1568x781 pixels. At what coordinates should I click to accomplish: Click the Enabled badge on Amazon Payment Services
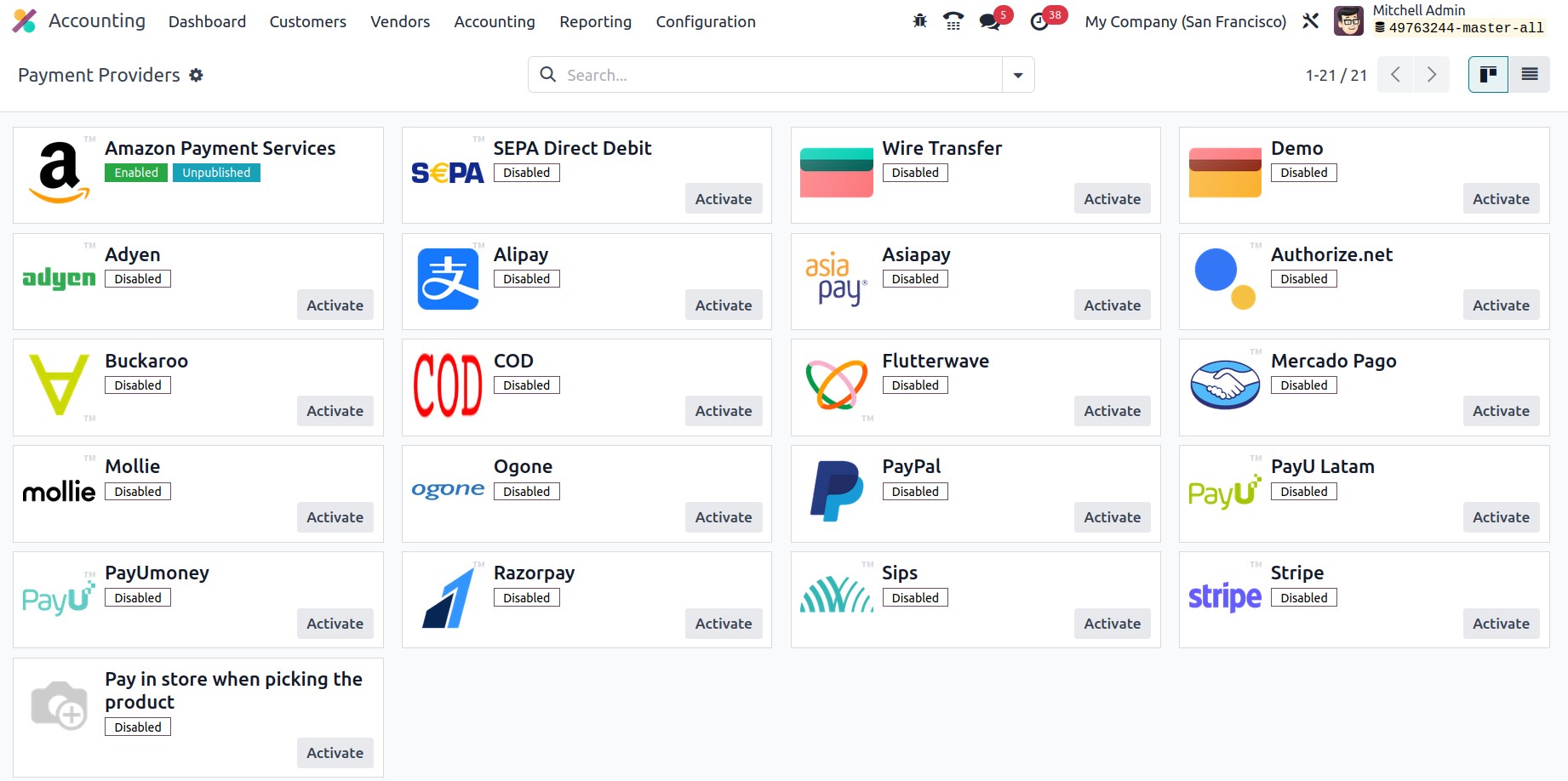click(136, 173)
